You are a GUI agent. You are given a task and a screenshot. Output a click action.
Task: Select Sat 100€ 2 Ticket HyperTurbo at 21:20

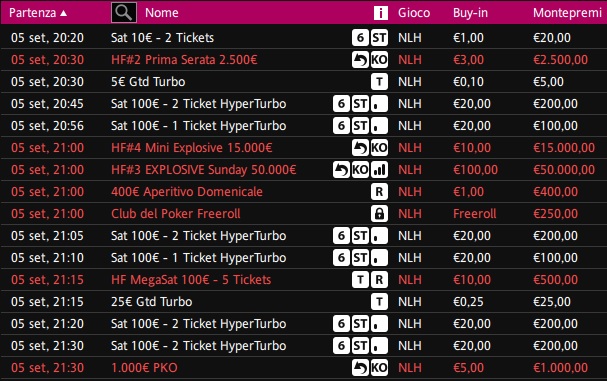(x=304, y=324)
